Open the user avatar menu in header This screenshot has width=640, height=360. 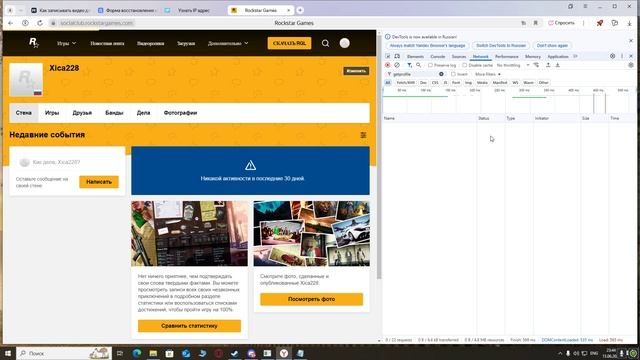tap(344, 43)
